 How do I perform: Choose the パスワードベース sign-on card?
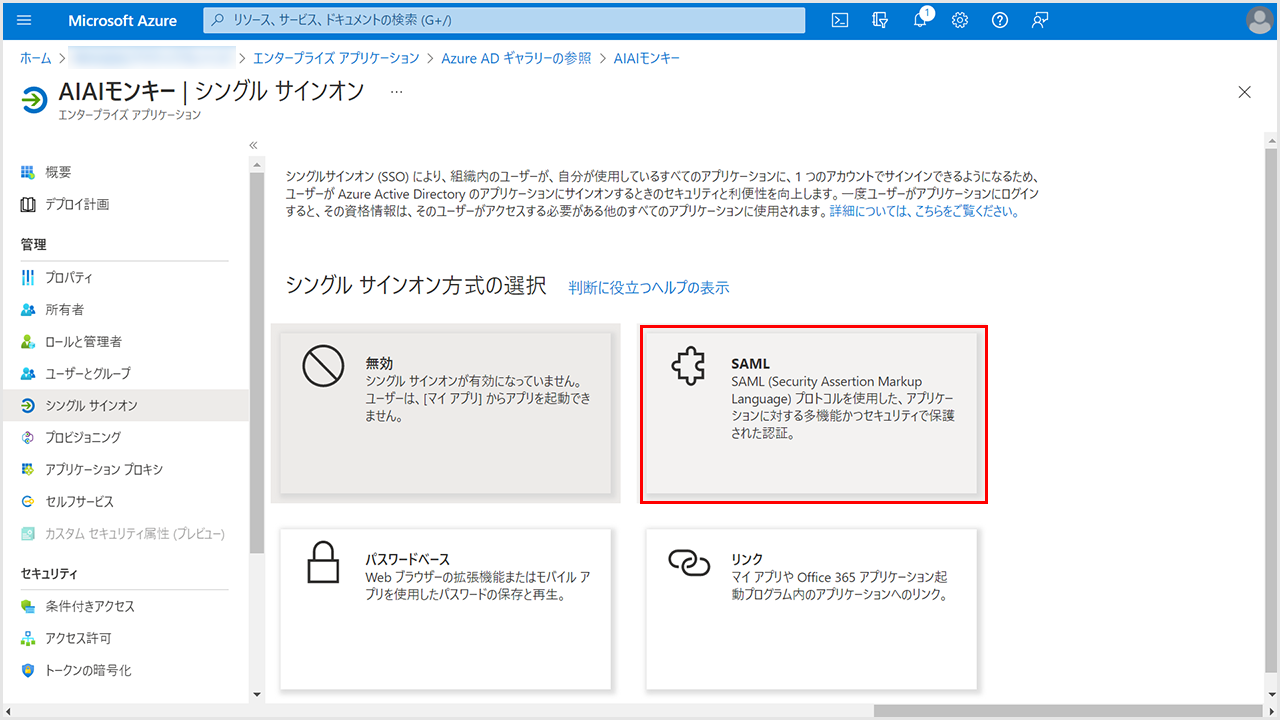click(x=445, y=608)
